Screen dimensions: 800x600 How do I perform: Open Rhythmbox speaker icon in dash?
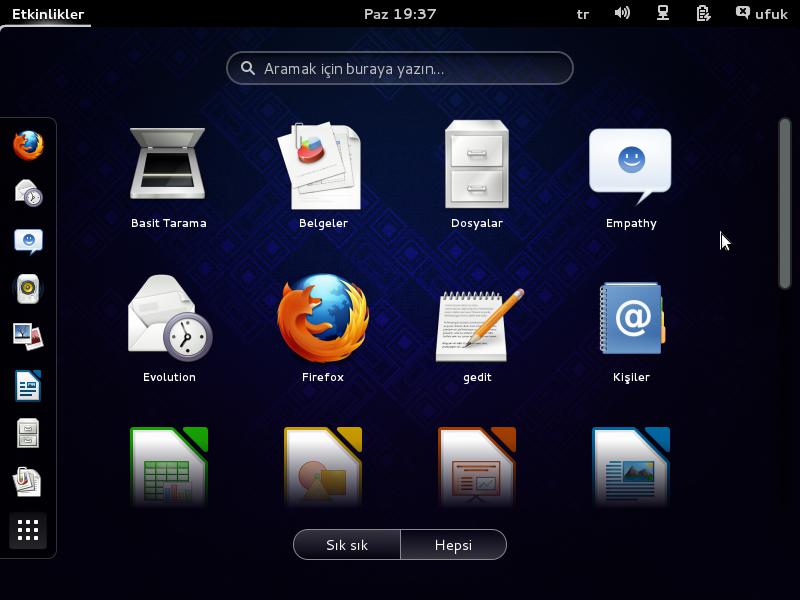[x=28, y=289]
